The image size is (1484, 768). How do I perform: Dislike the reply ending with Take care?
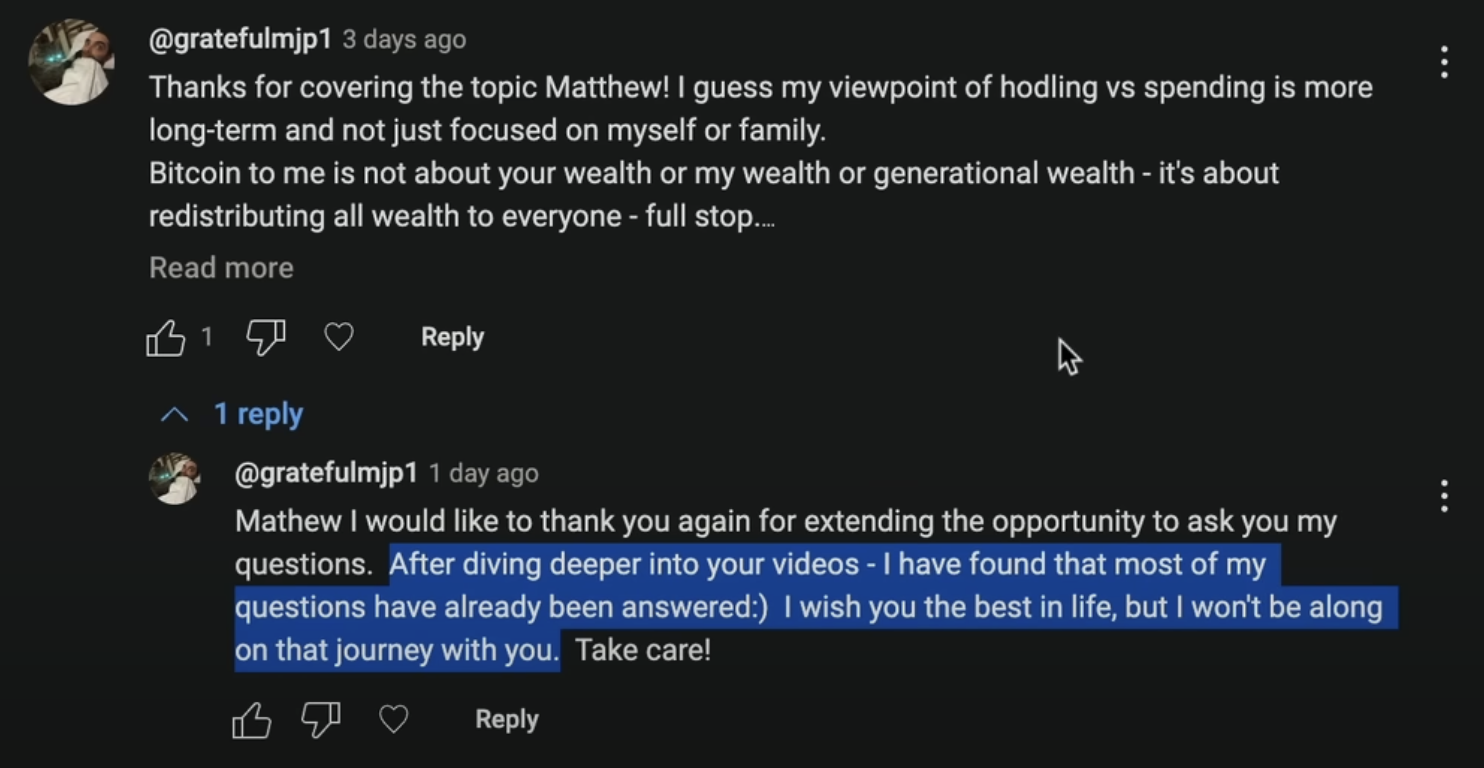tap(320, 720)
